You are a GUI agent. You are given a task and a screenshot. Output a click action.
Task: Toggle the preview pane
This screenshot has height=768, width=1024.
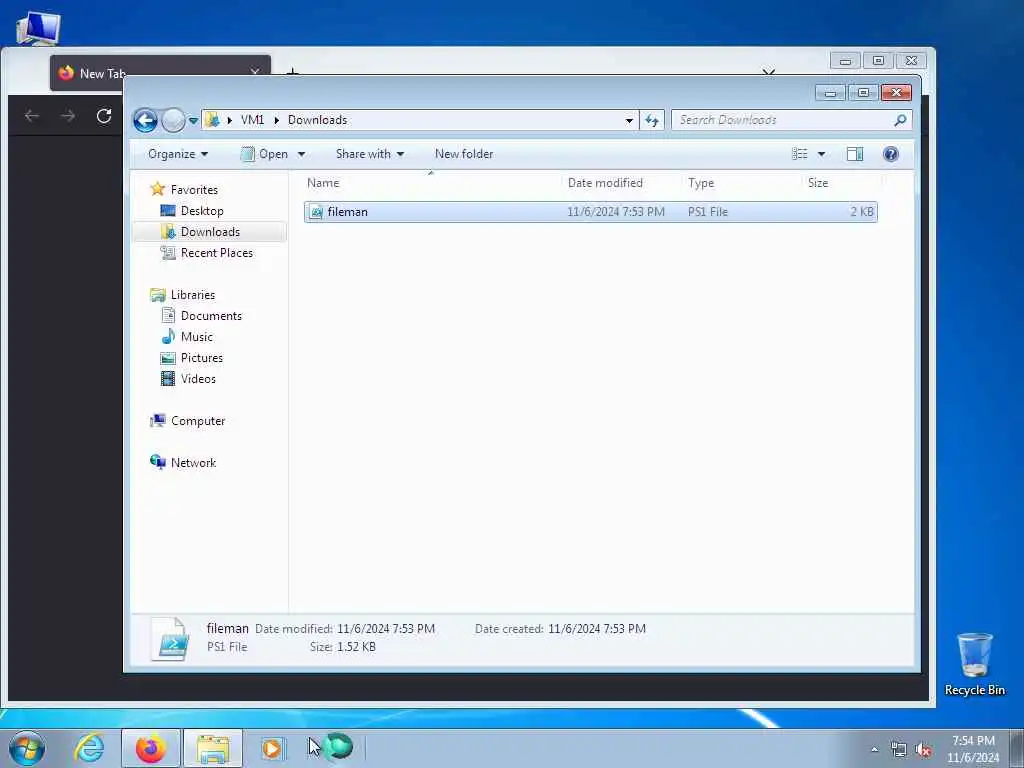(x=855, y=154)
